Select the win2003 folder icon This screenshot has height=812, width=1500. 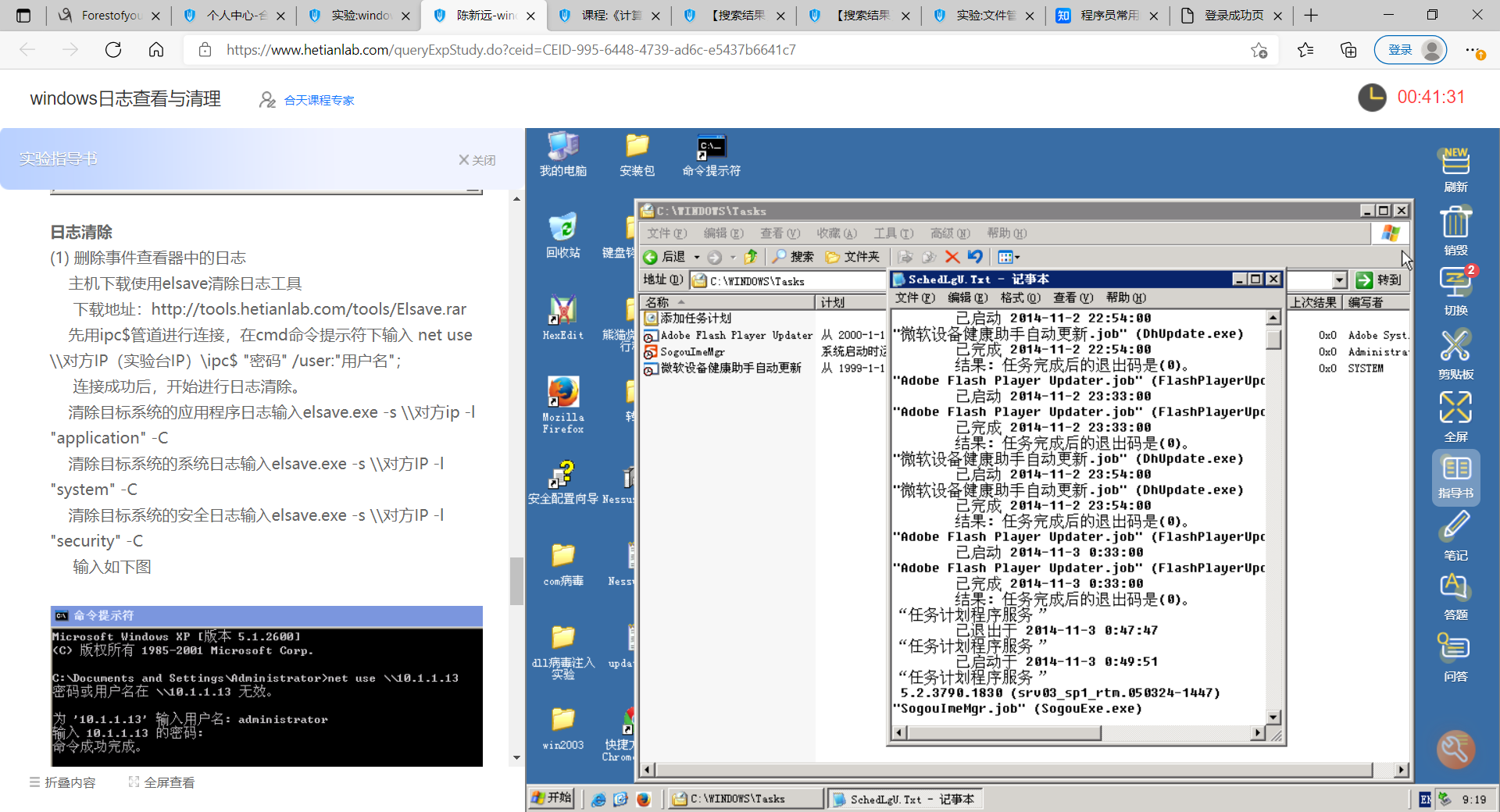click(562, 728)
